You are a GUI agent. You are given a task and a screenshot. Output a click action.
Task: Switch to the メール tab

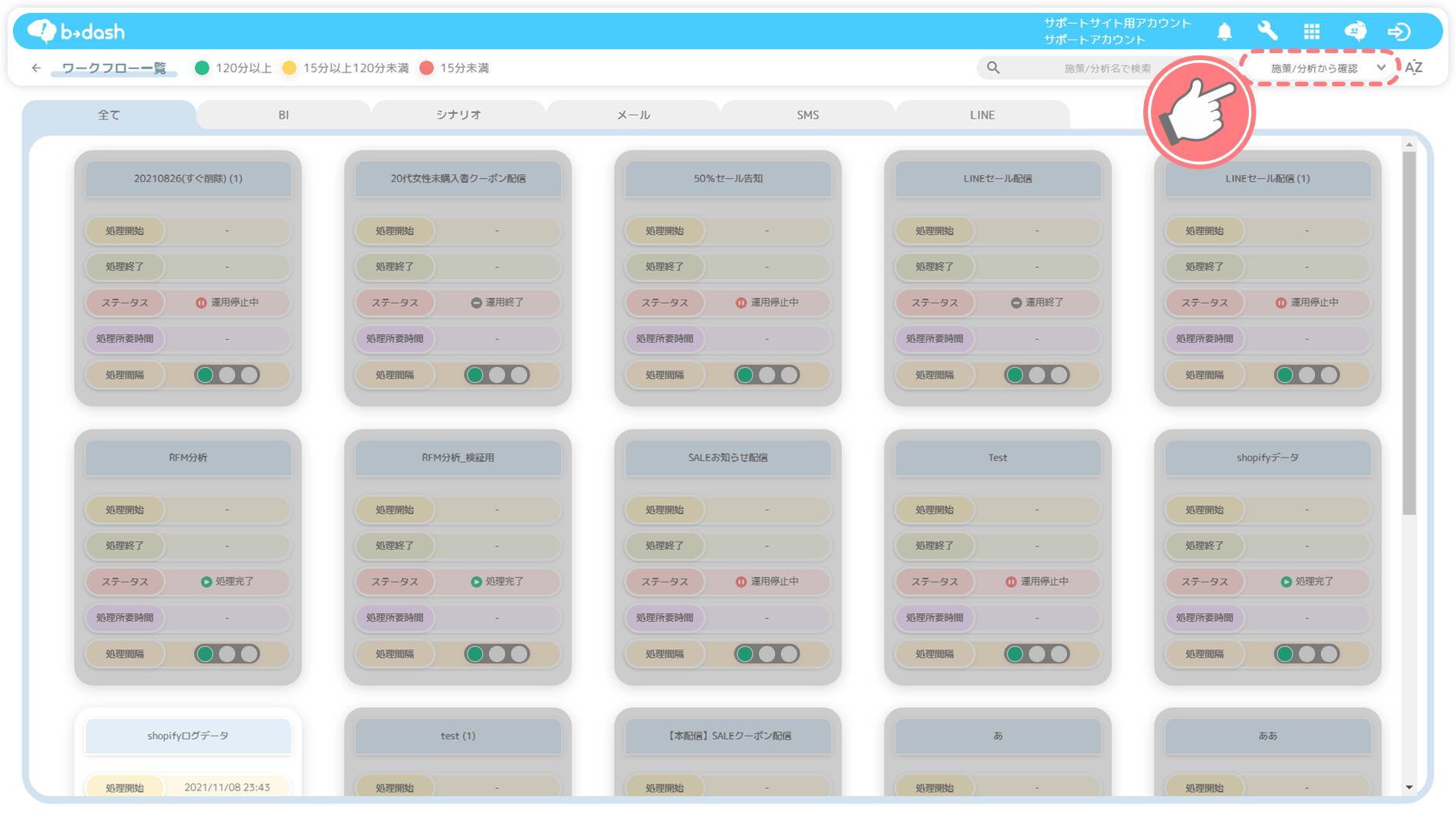[x=633, y=115]
